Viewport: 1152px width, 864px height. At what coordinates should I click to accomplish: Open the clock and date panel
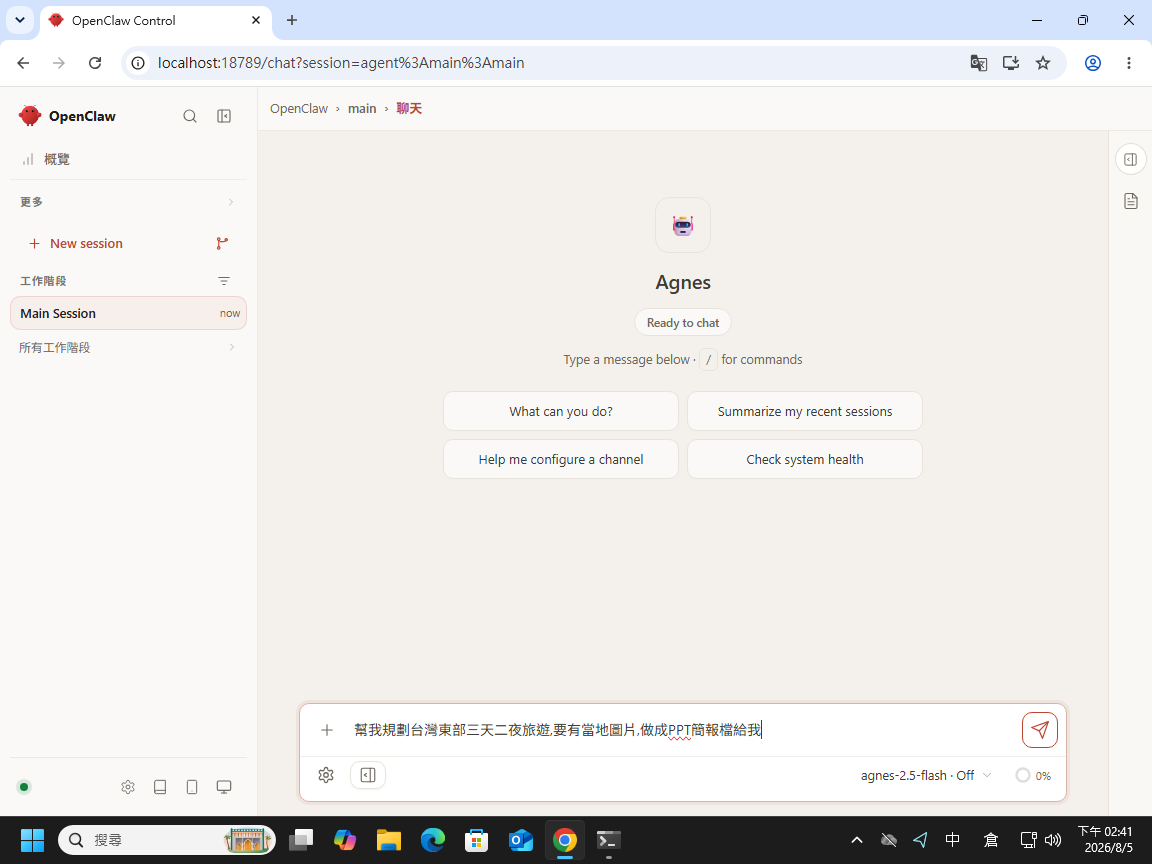1105,840
